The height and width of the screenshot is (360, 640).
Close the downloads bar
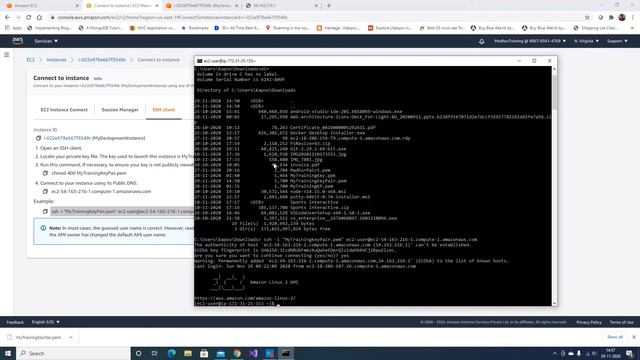(x=633, y=337)
